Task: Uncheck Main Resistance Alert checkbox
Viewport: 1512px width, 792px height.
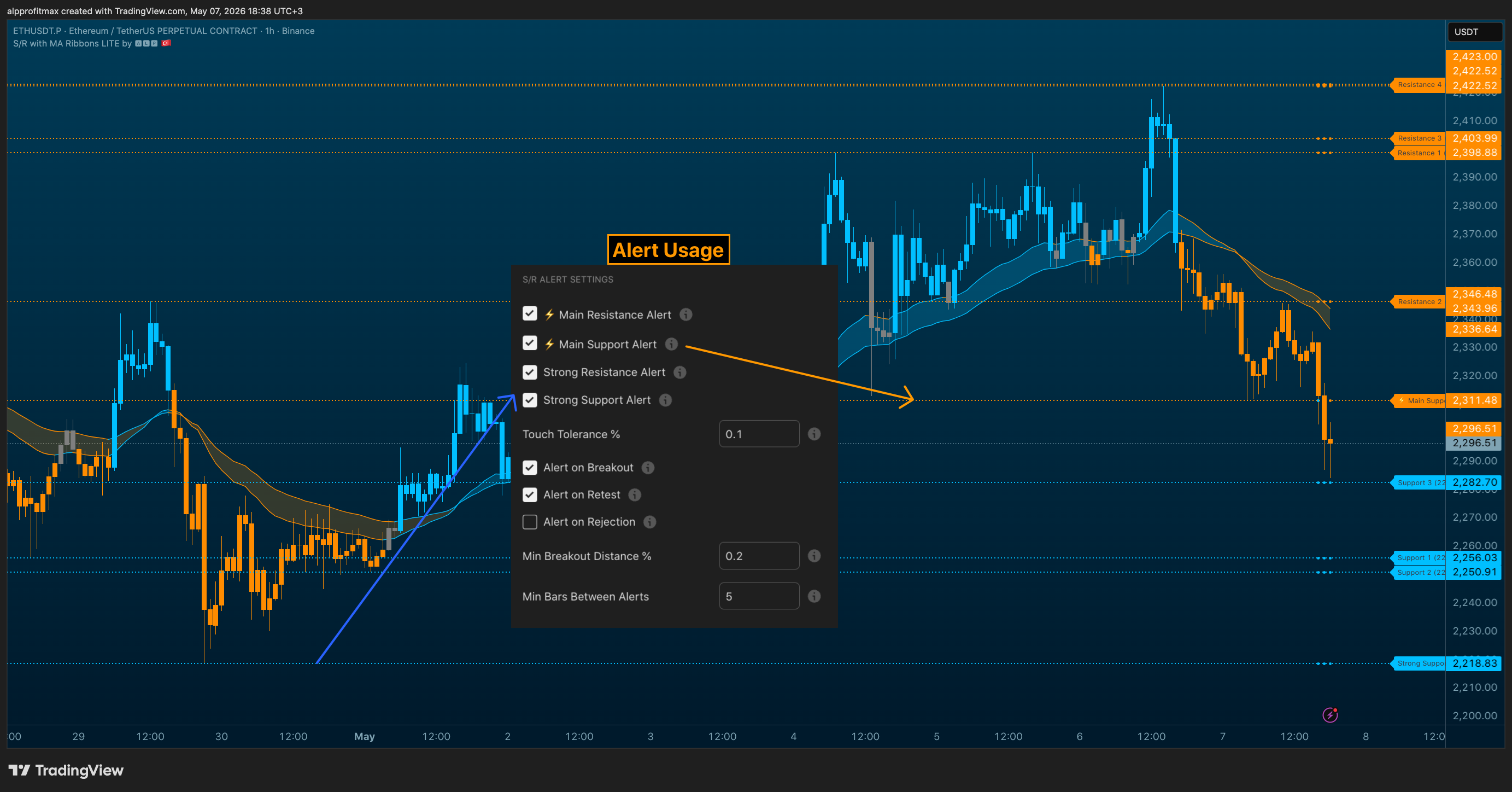Action: click(530, 313)
